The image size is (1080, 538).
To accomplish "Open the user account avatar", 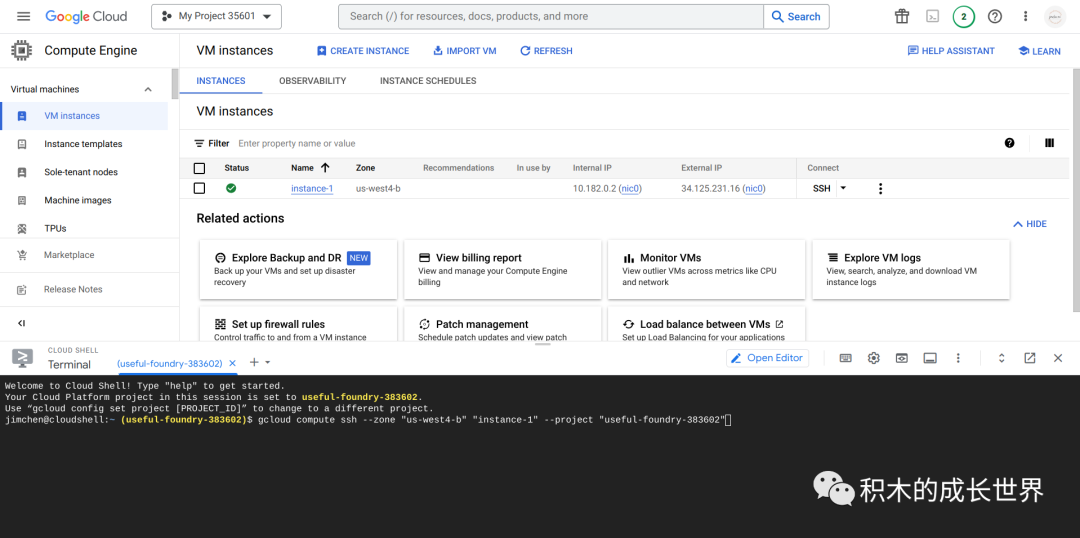I will tap(1055, 17).
